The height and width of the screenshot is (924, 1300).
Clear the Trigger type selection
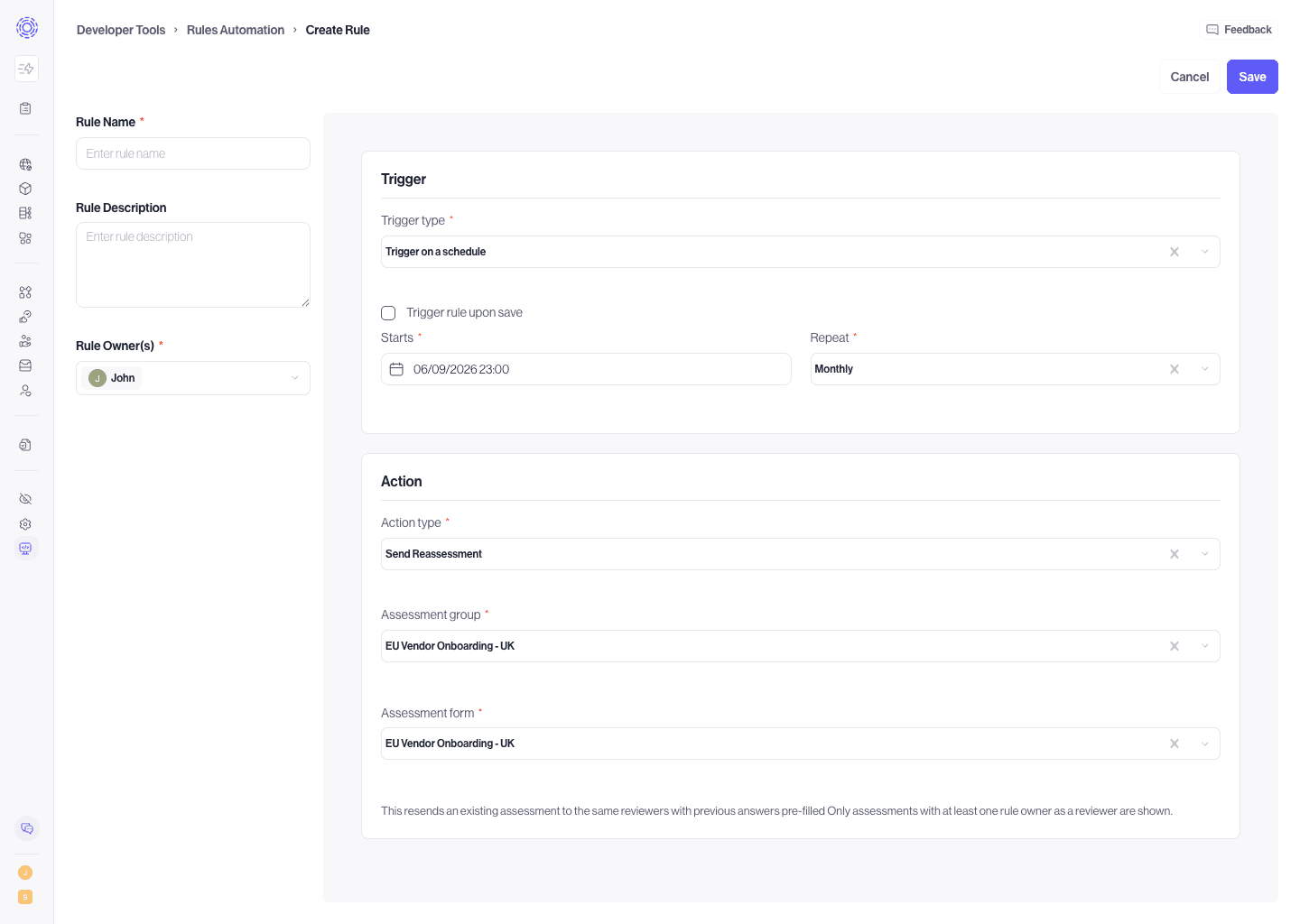[x=1175, y=252]
